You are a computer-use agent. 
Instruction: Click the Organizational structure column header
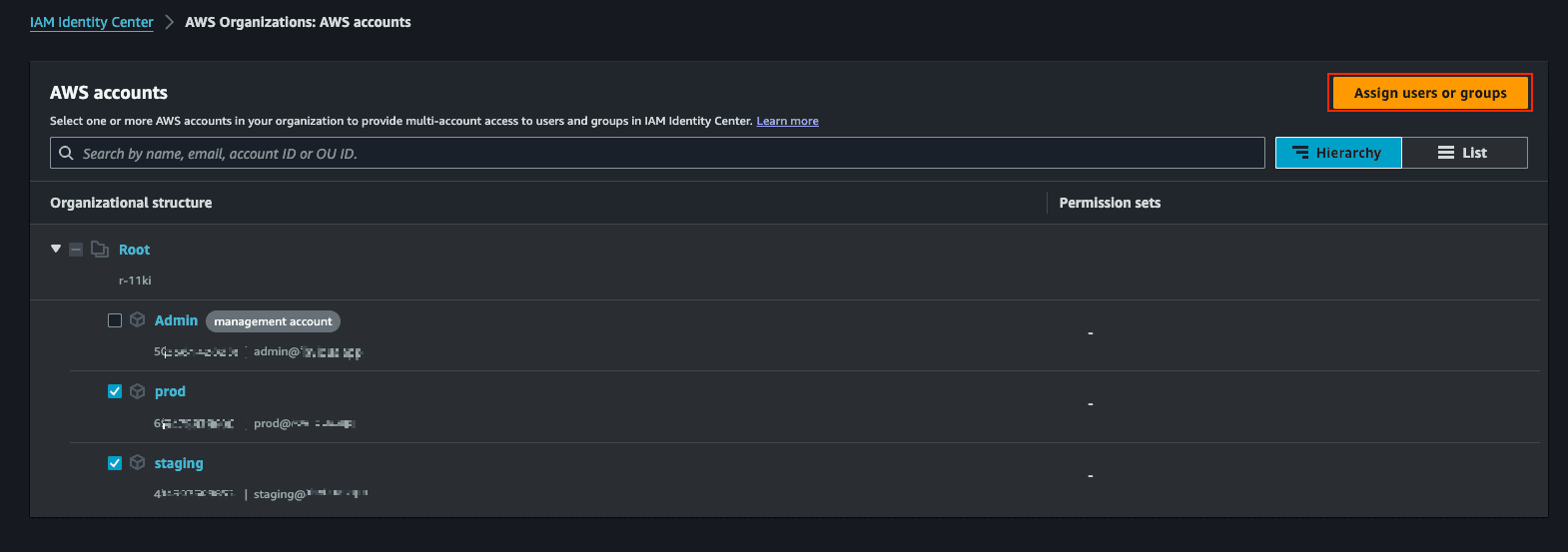(131, 203)
